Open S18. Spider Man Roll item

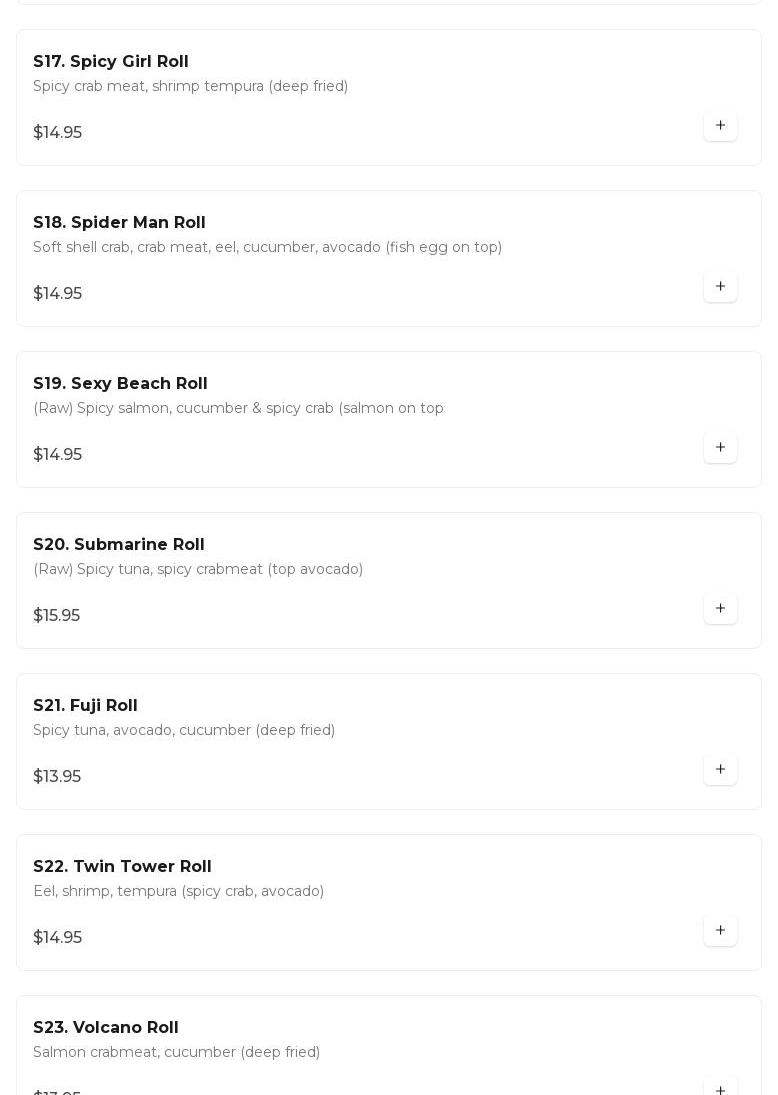pos(119,223)
